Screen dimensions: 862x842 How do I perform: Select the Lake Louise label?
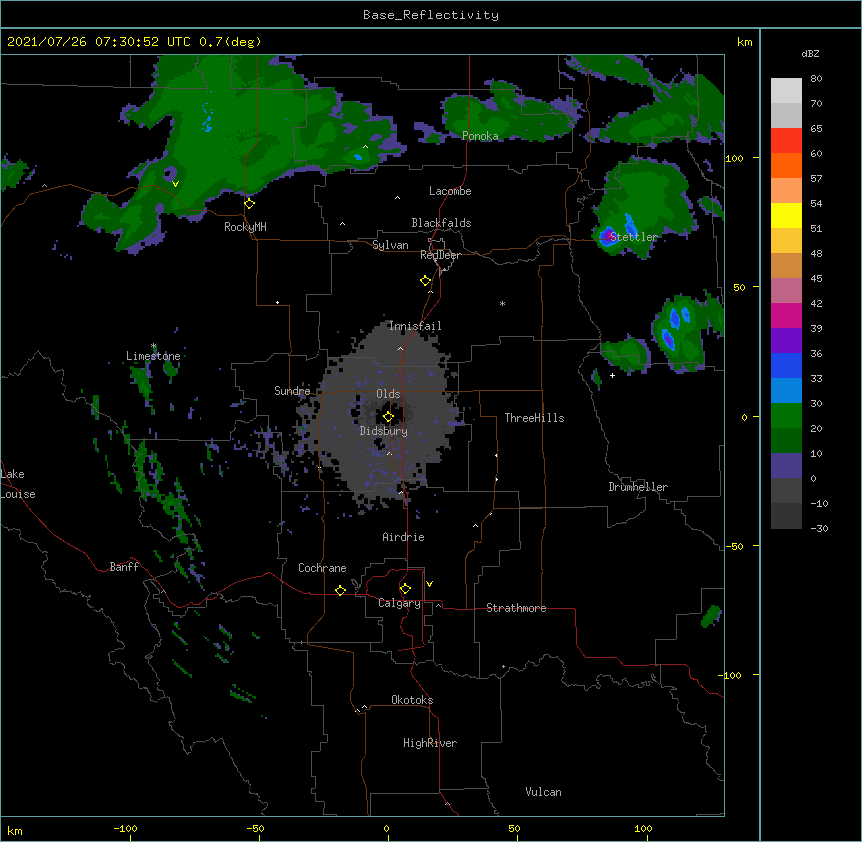pyautogui.click(x=18, y=484)
